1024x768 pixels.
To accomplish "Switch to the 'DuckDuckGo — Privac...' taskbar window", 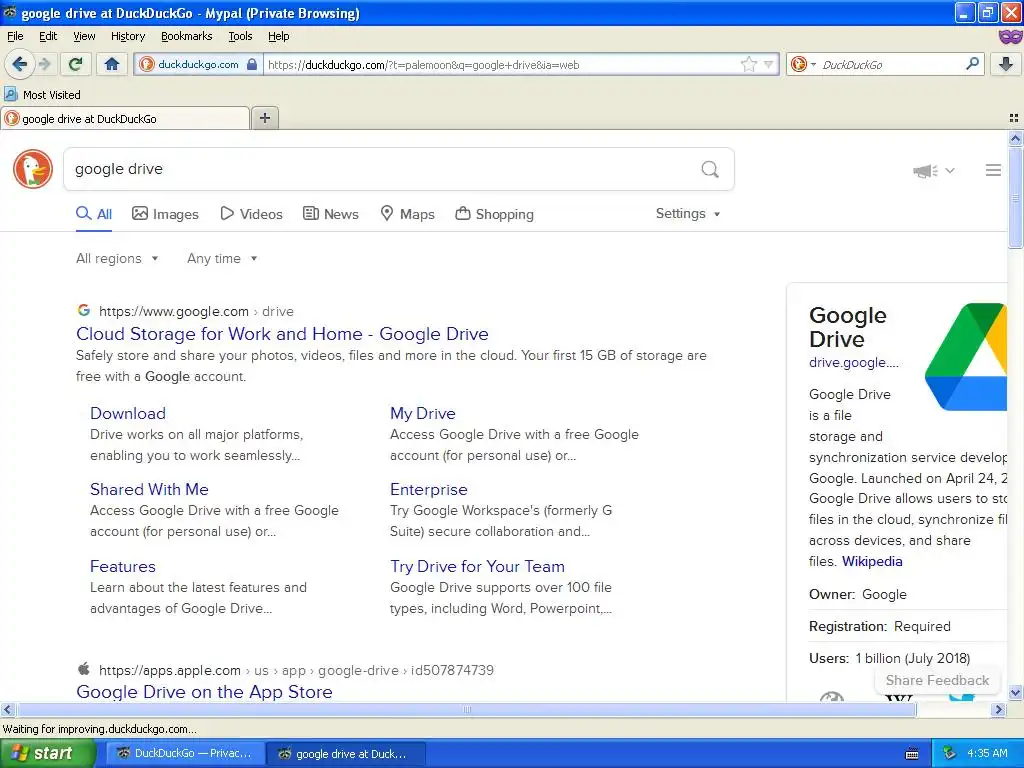I will coord(185,754).
